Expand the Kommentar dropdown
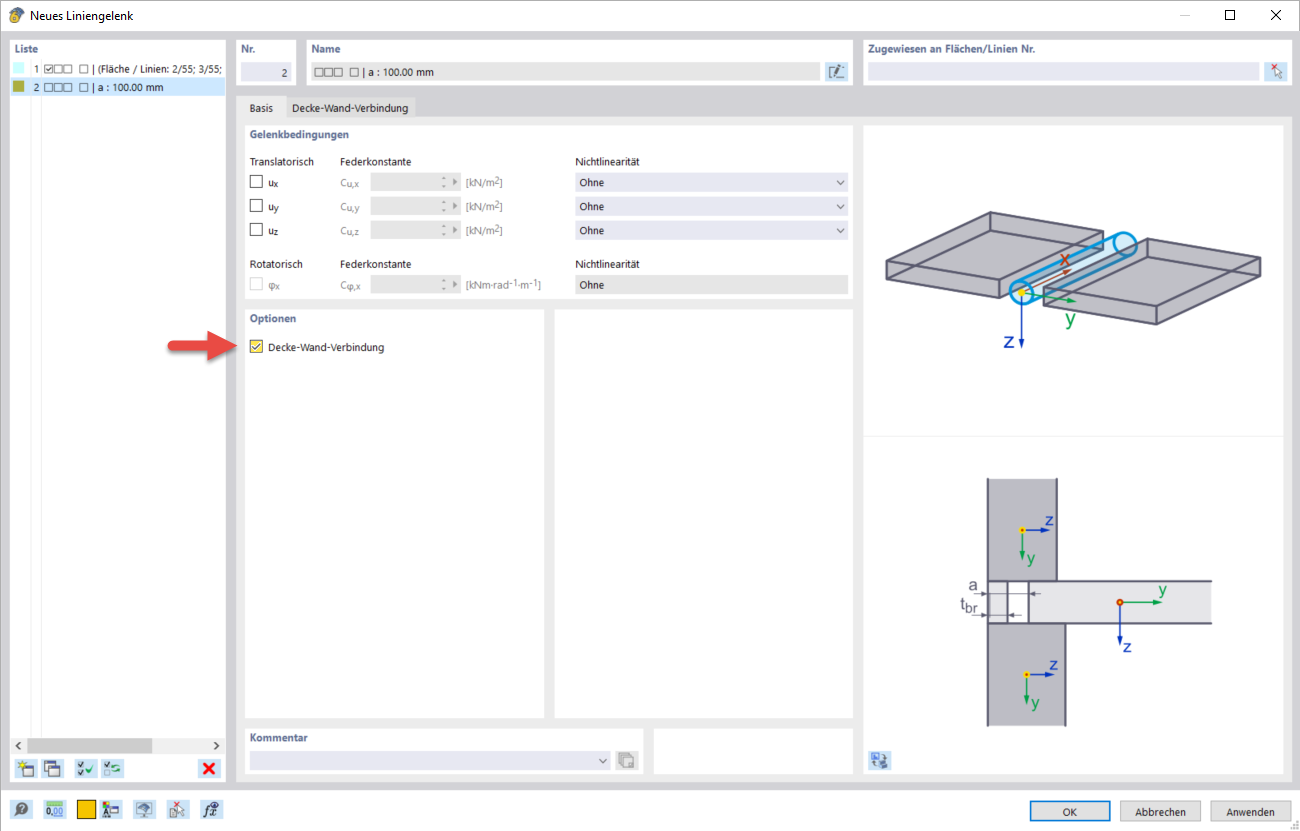Viewport: 1300px width, 831px height. [603, 761]
